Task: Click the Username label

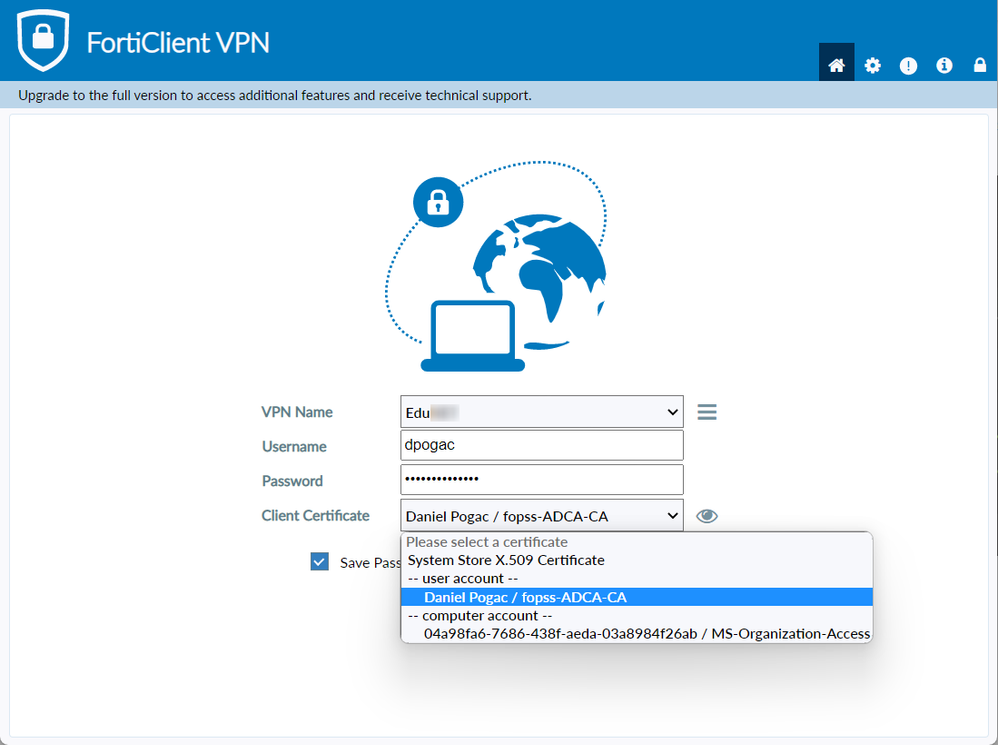Action: [x=294, y=447]
